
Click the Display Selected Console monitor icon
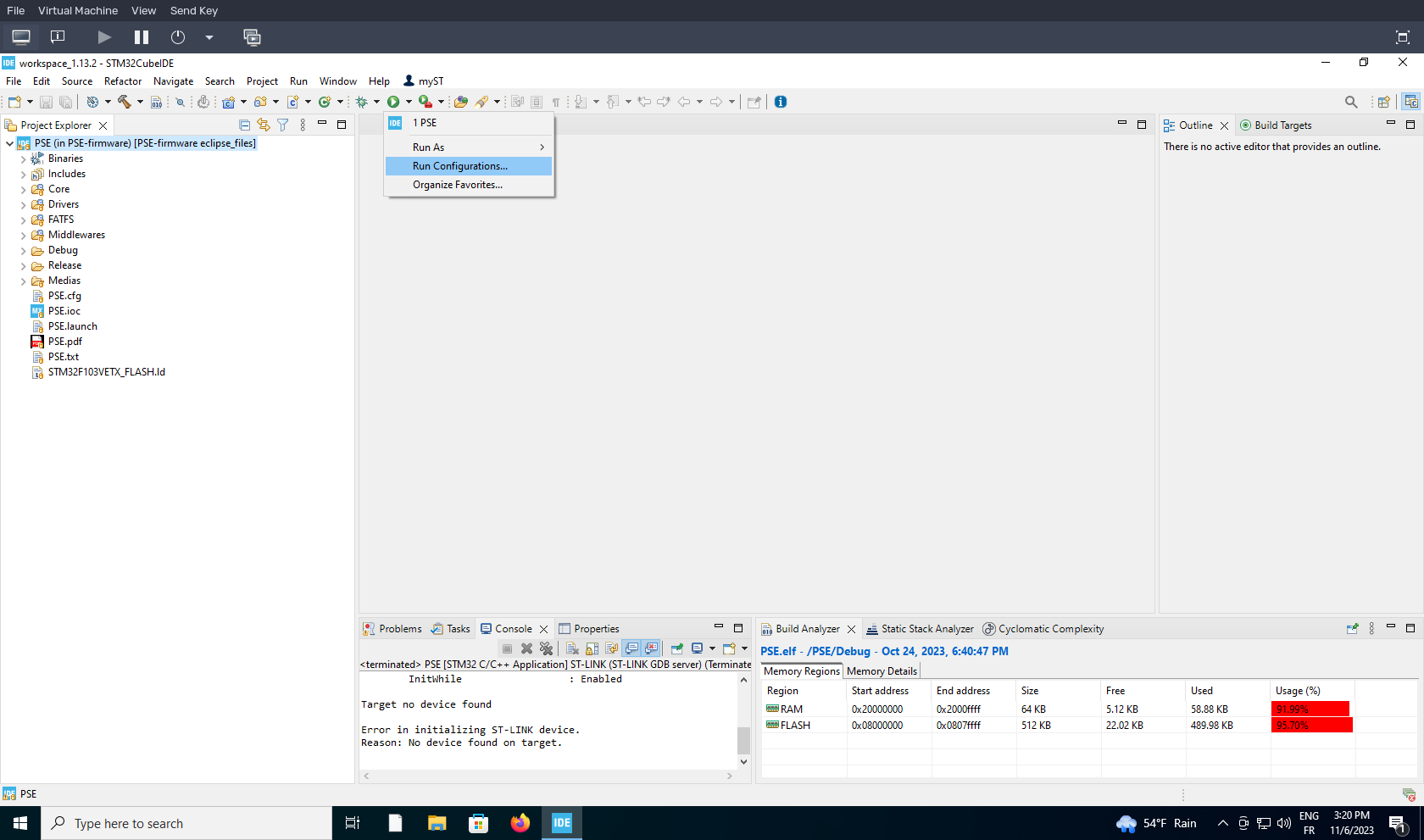(697, 648)
